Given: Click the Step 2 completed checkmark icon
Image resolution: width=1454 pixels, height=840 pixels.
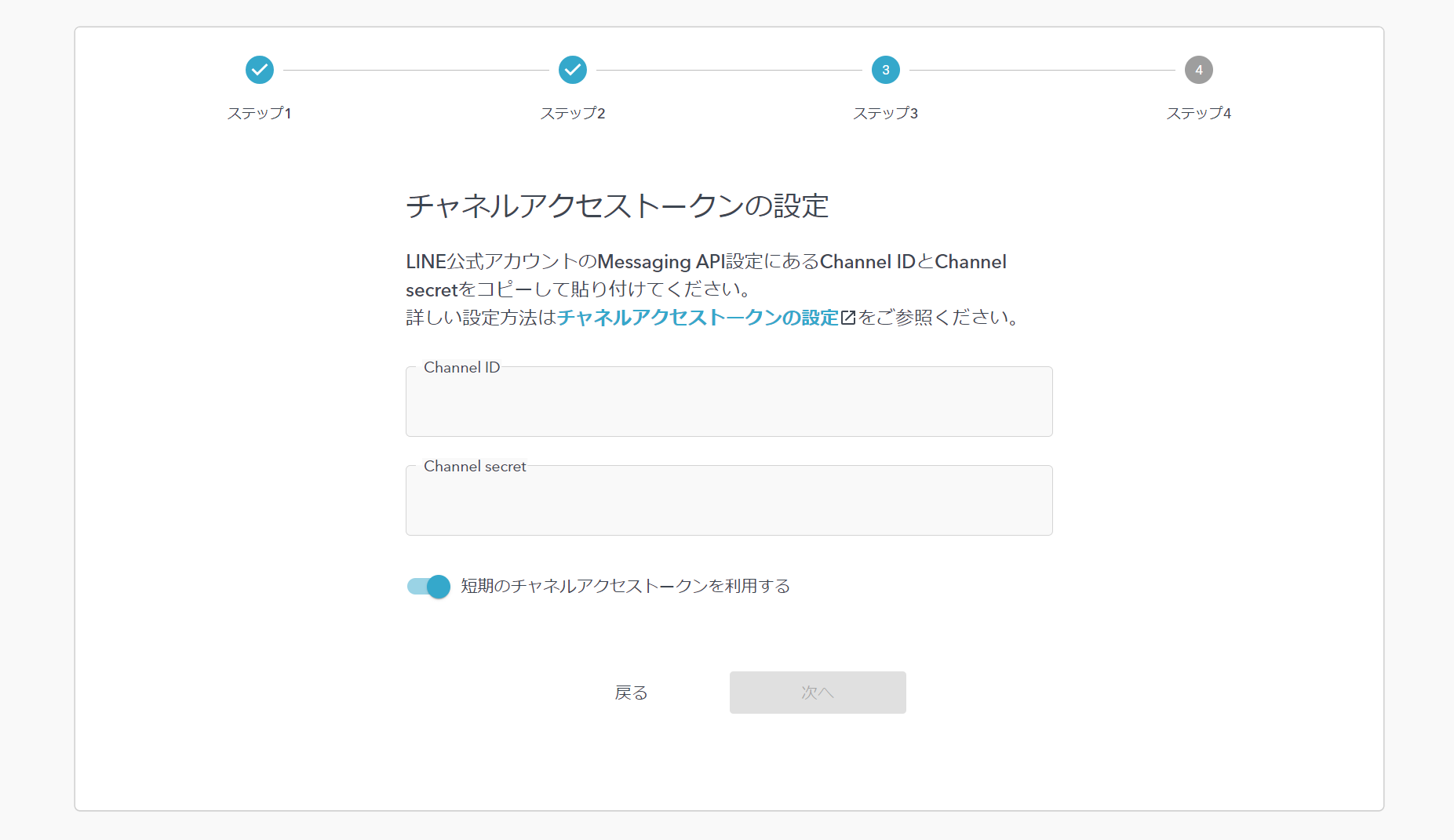Looking at the screenshot, I should (573, 70).
